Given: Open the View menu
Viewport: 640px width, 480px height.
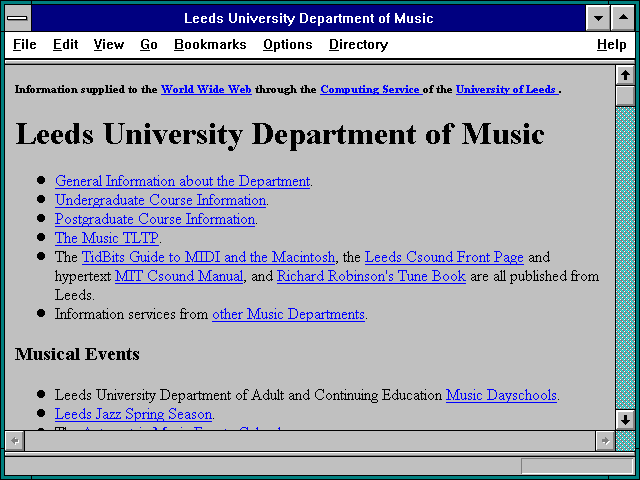Looking at the screenshot, I should click(109, 44).
